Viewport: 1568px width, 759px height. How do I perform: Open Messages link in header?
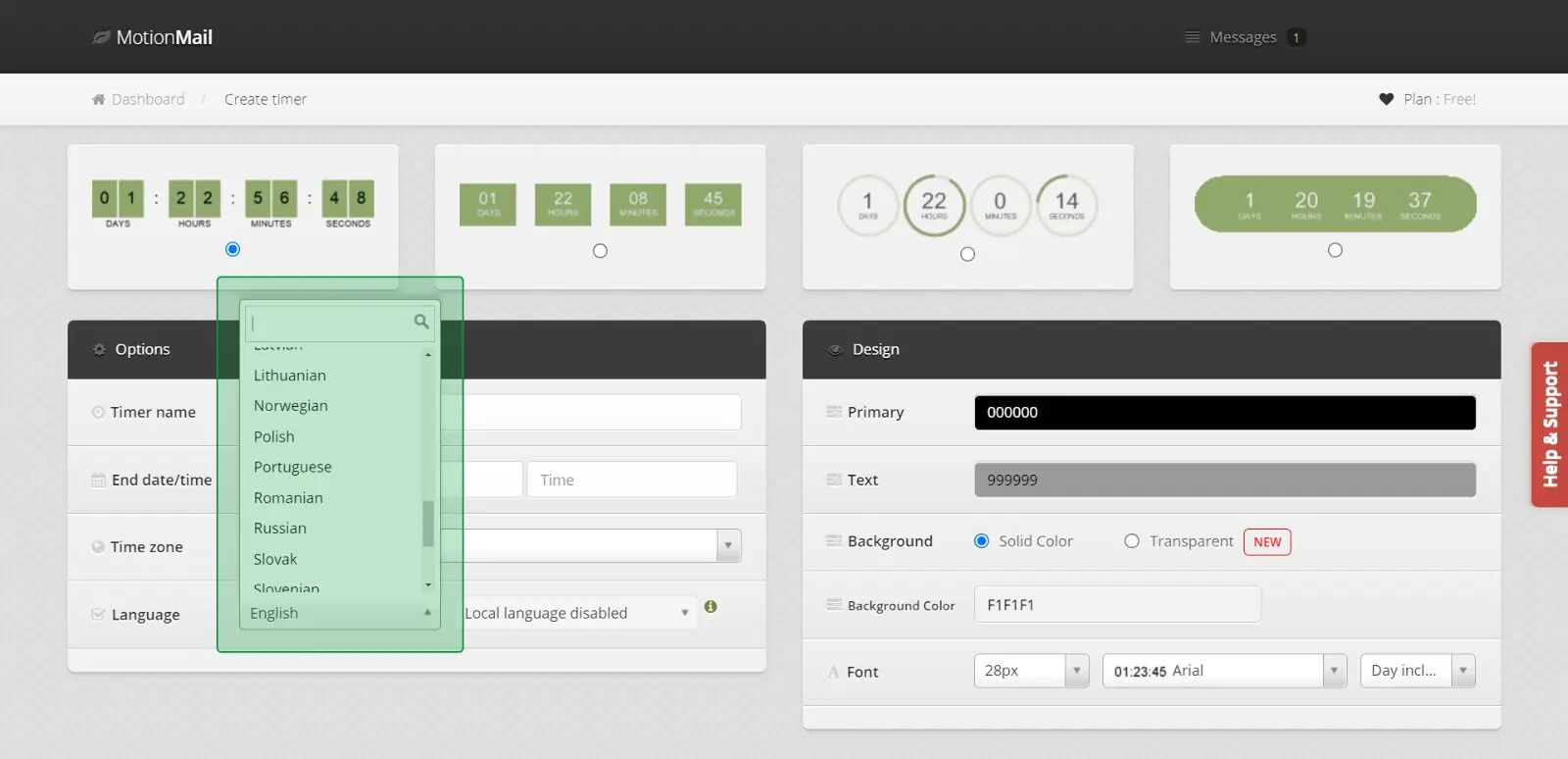(x=1243, y=37)
